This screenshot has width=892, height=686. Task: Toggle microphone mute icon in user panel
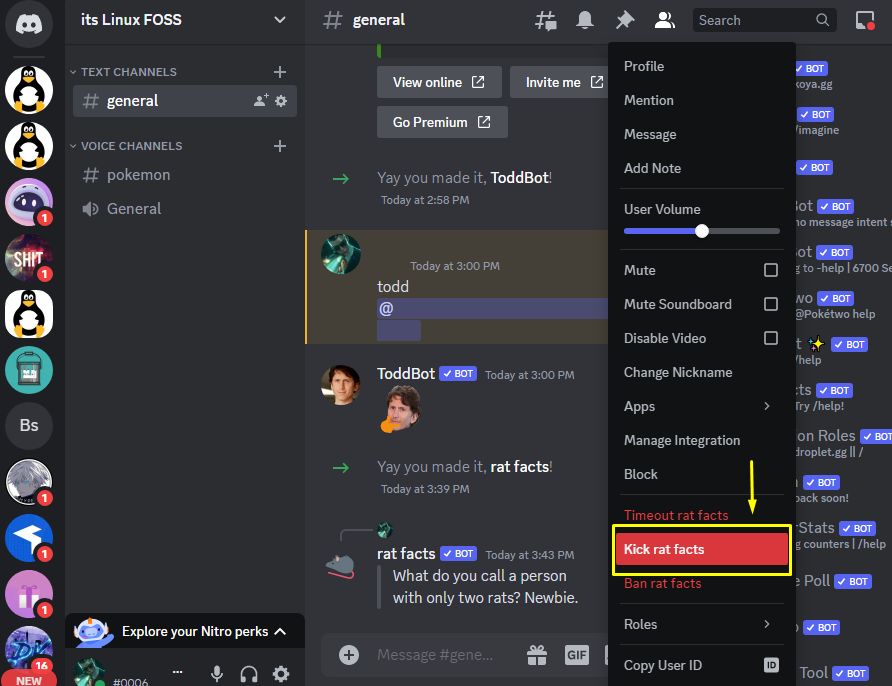217,673
